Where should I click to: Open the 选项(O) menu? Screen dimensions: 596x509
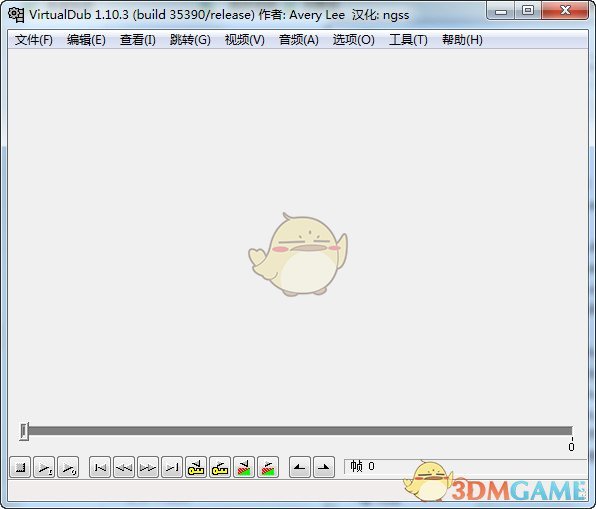[353, 40]
